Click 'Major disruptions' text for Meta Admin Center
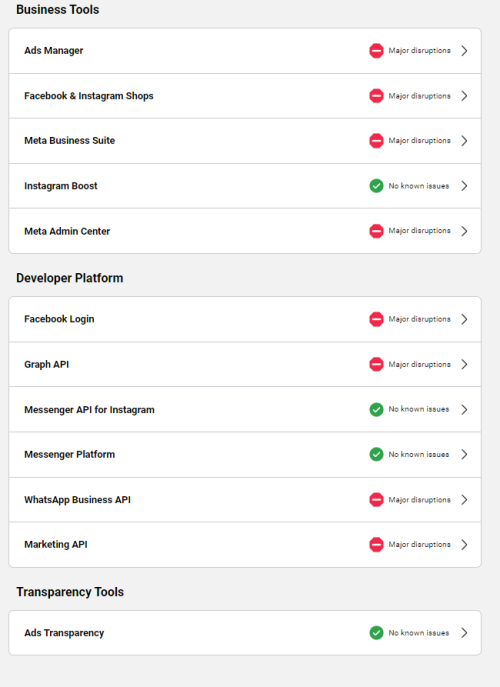500x687 pixels. (x=419, y=231)
